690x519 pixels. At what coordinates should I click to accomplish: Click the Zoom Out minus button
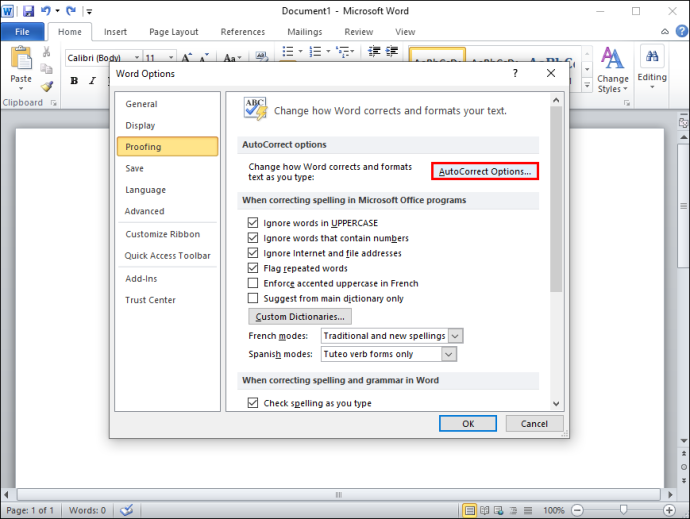coord(577,510)
